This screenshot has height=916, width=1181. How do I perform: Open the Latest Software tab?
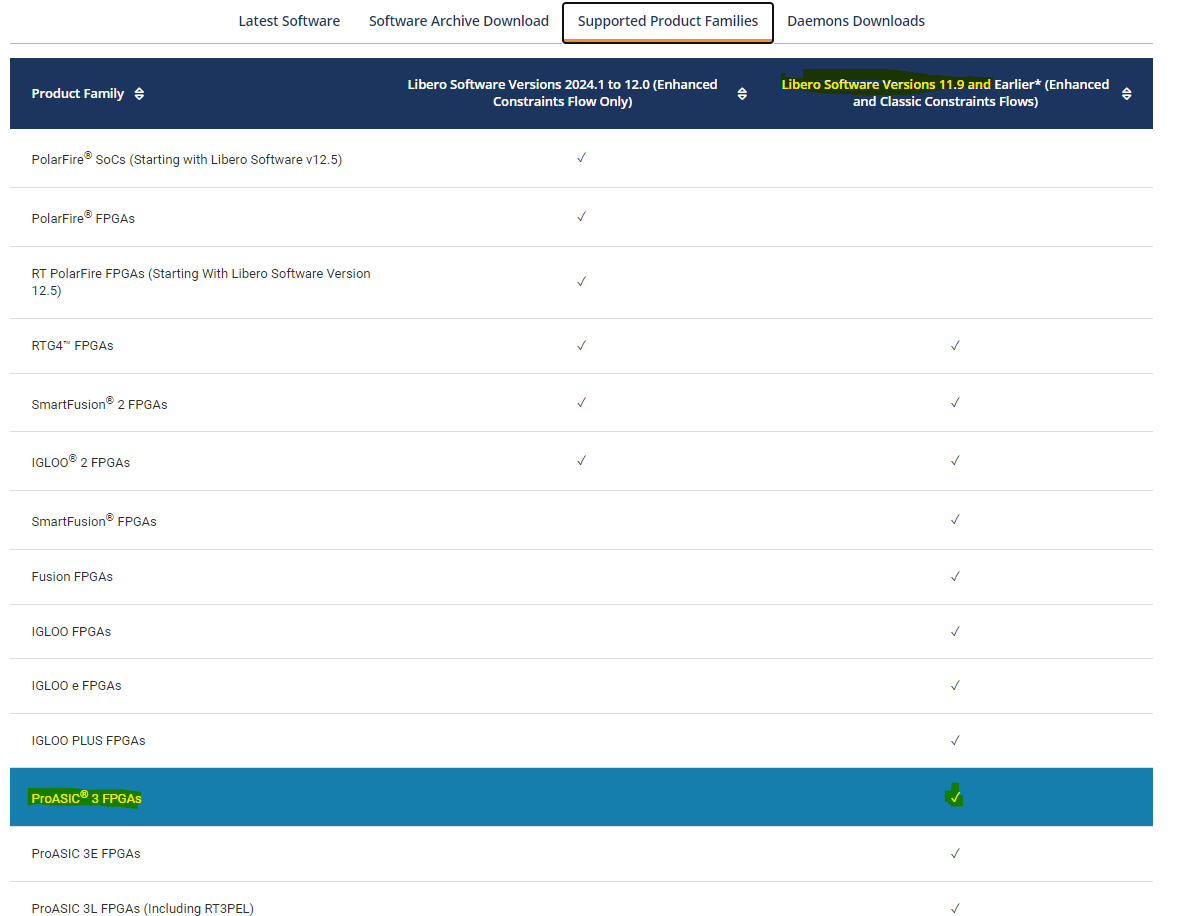tap(289, 21)
